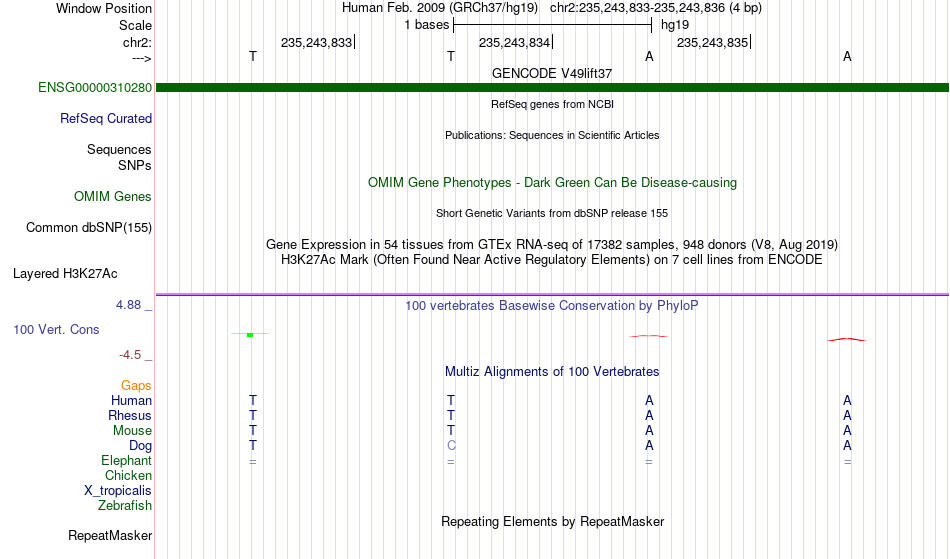Image resolution: width=950 pixels, height=559 pixels.
Task: Click the OMIM Genes track label
Action: click(x=112, y=197)
